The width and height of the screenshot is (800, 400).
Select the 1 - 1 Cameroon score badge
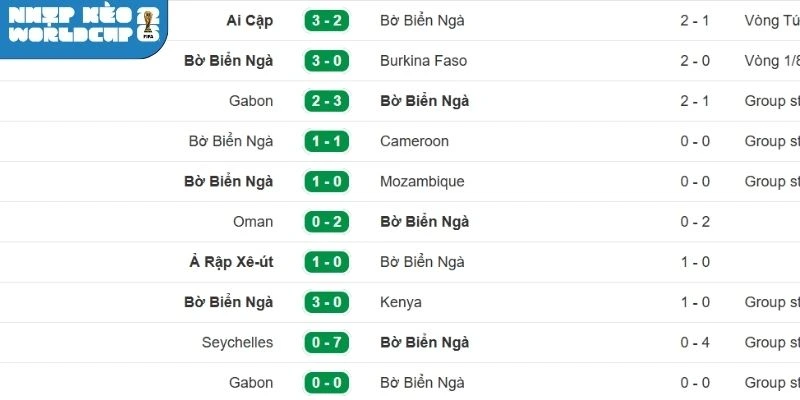[326, 141]
